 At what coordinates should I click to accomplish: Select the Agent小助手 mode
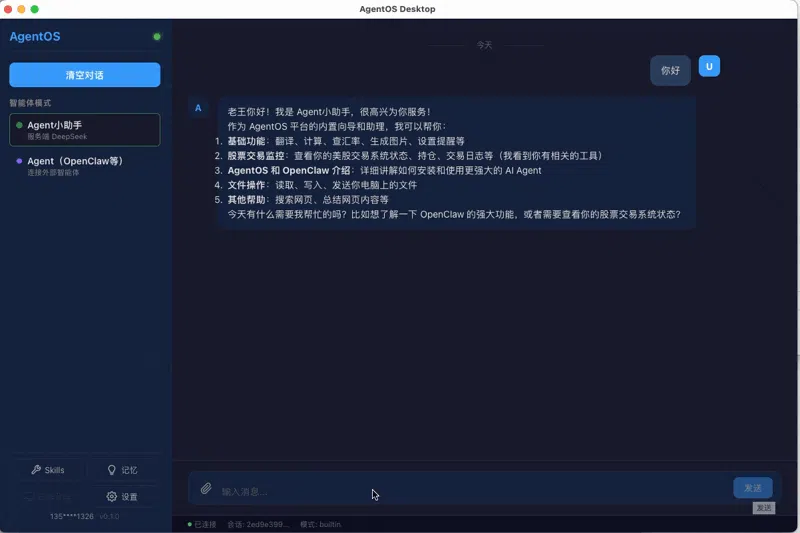(85, 130)
